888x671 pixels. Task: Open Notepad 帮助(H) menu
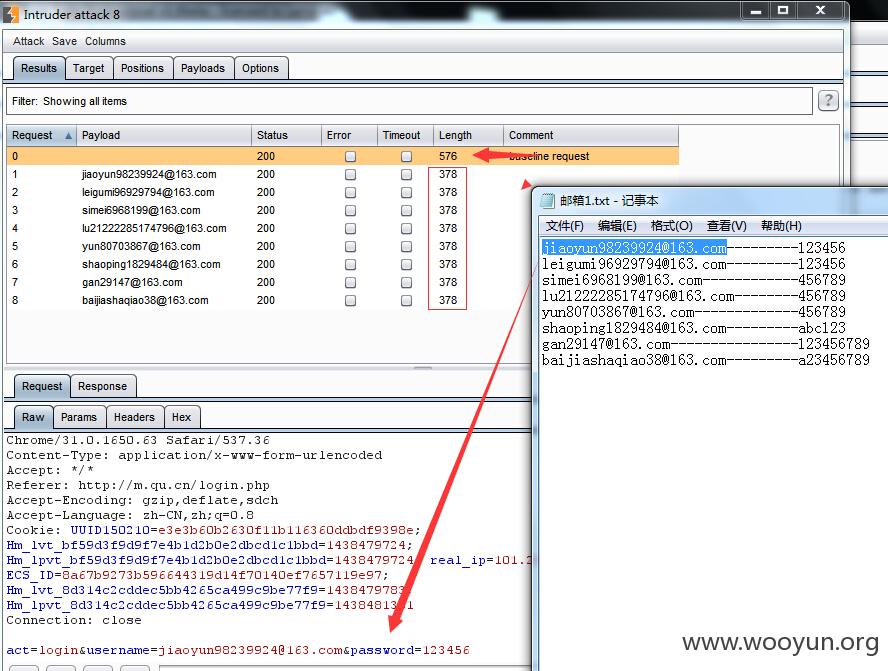pos(781,226)
